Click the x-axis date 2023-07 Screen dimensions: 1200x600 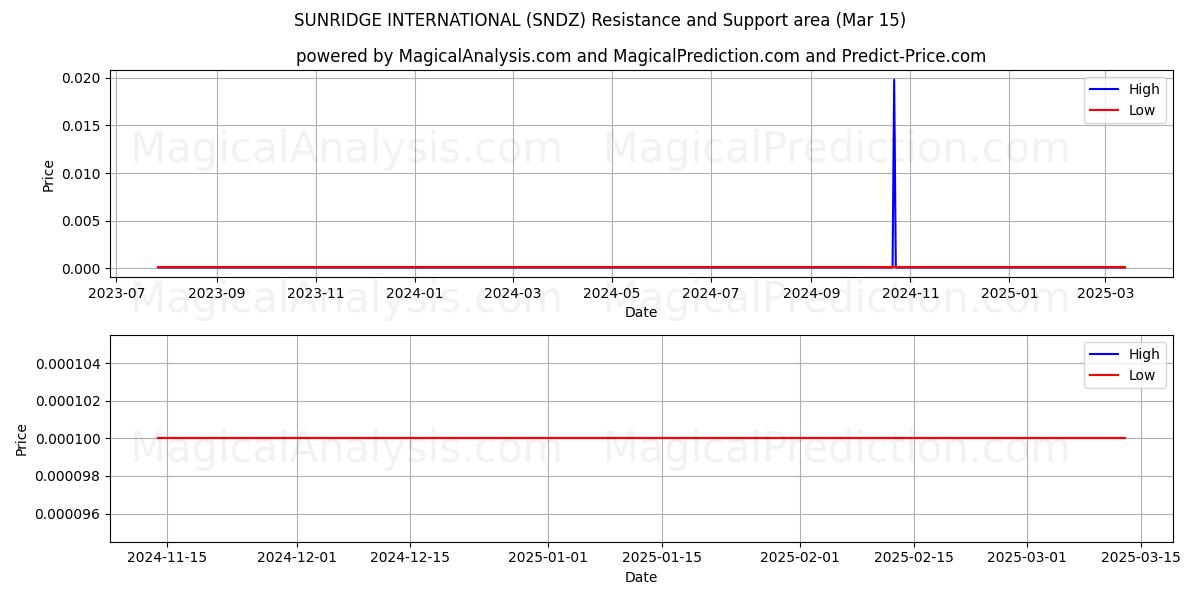coord(118,294)
